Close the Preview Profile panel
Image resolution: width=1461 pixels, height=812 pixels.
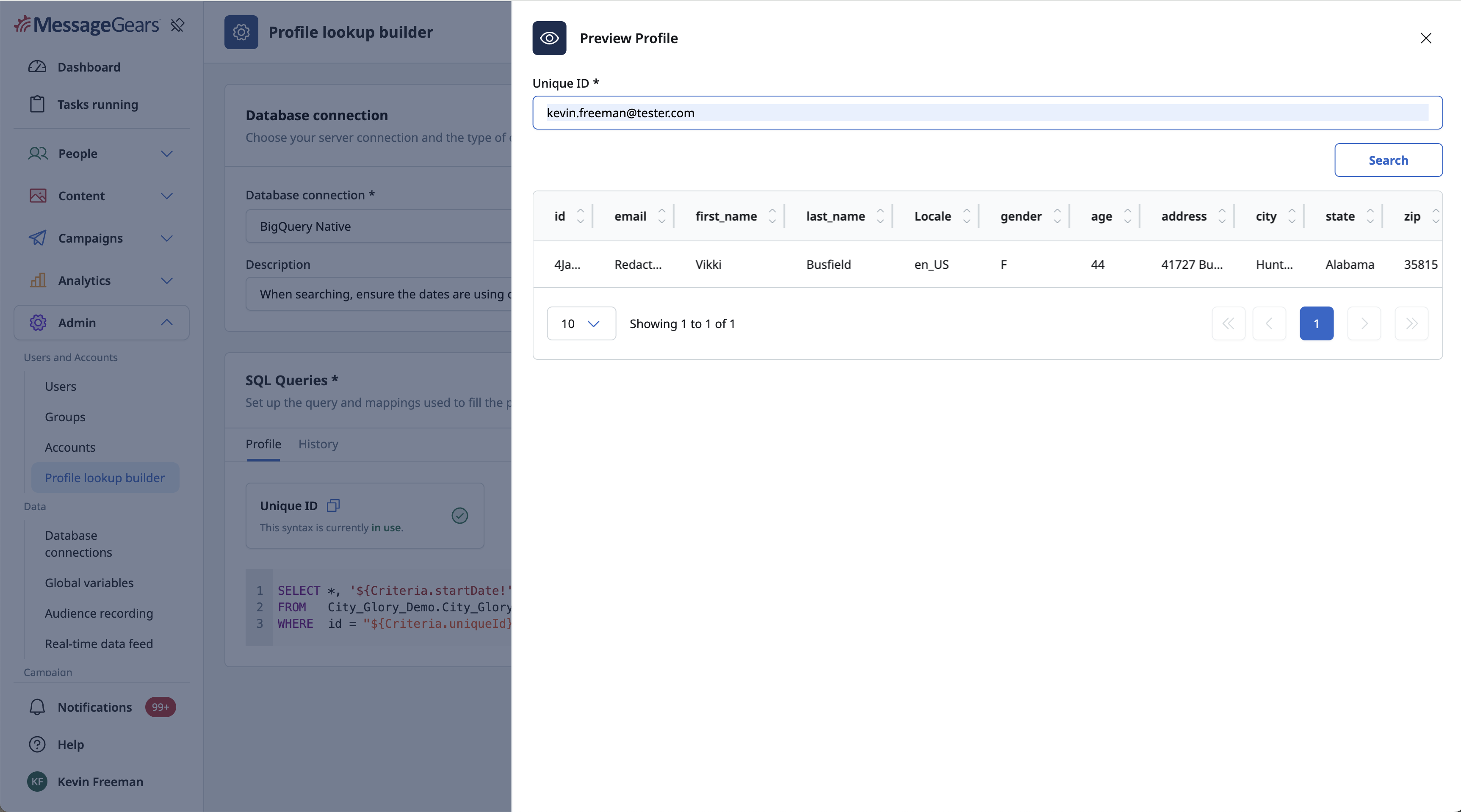(x=1426, y=38)
